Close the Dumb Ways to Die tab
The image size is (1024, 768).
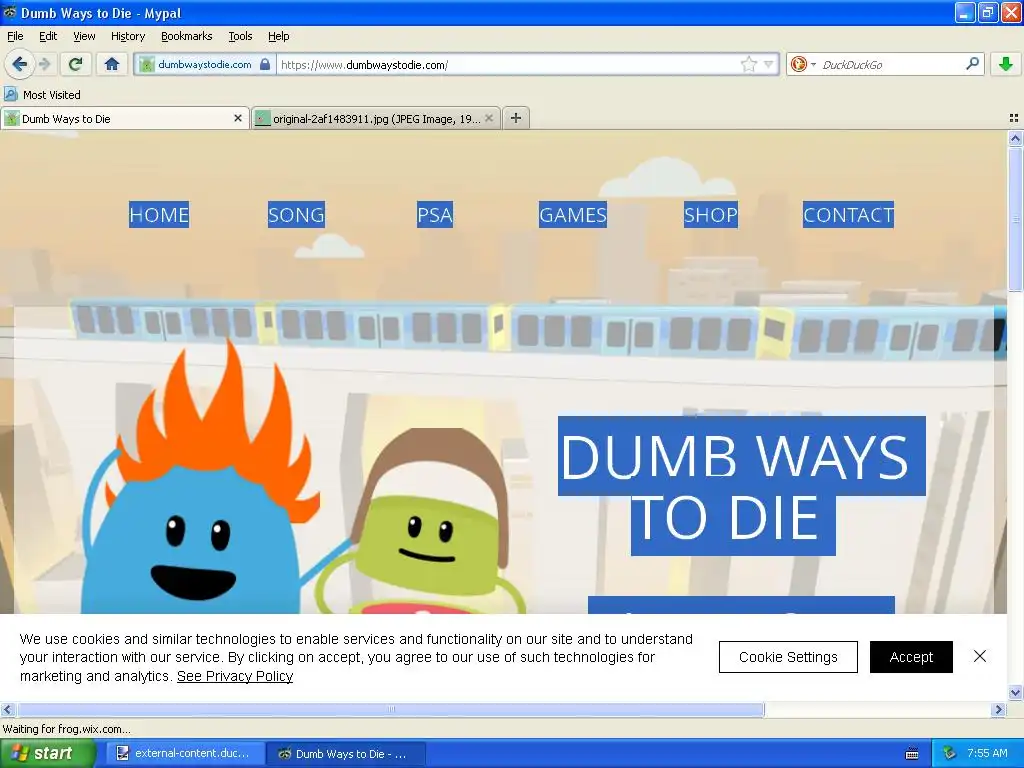click(238, 118)
